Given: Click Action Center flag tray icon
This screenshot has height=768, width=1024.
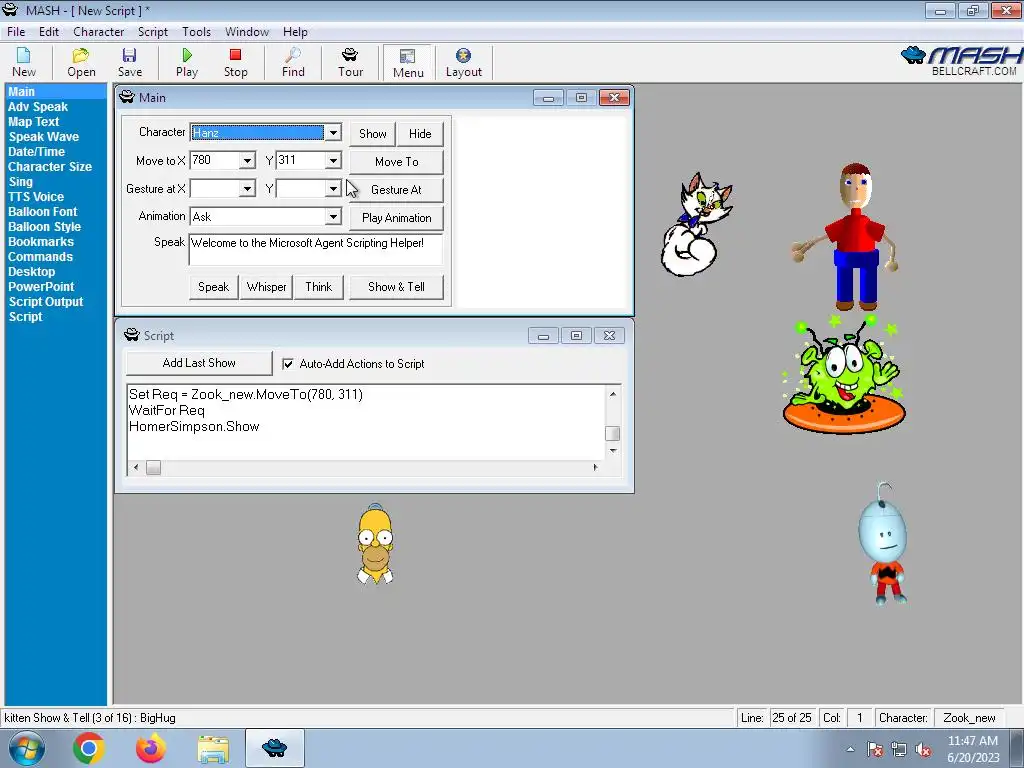Looking at the screenshot, I should pyautogui.click(x=875, y=750).
